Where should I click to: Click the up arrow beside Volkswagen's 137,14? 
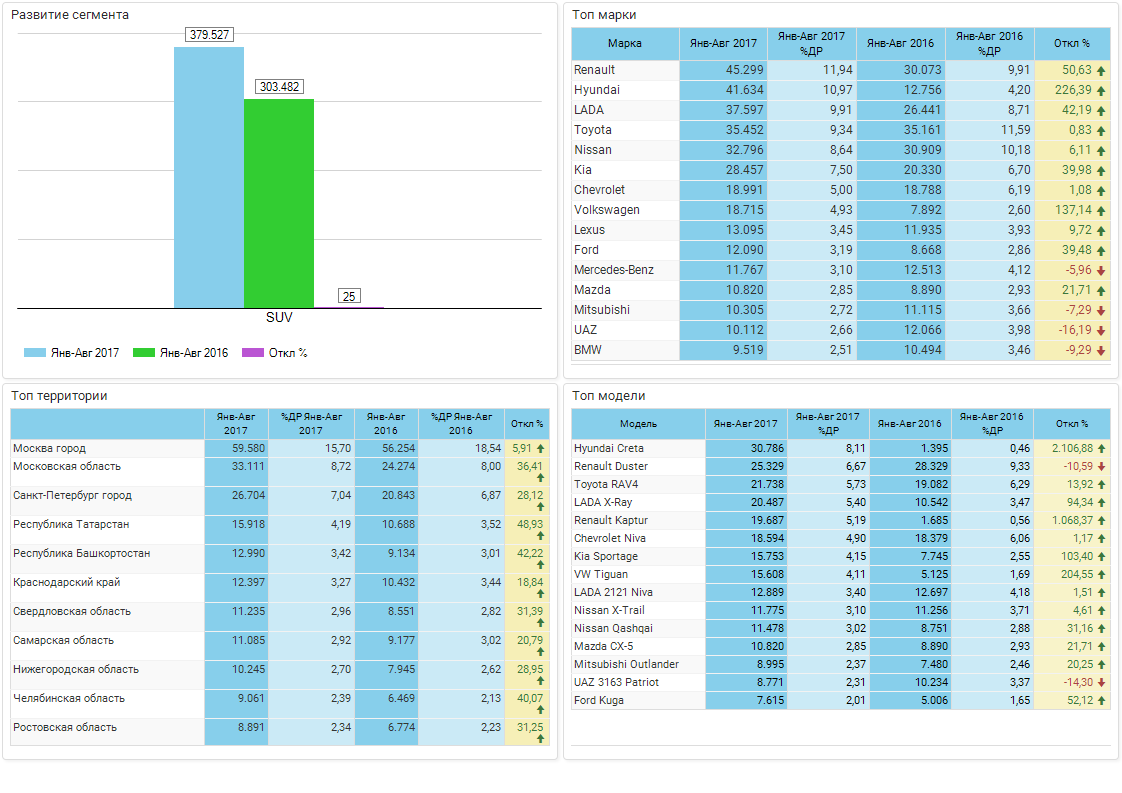point(1101,211)
